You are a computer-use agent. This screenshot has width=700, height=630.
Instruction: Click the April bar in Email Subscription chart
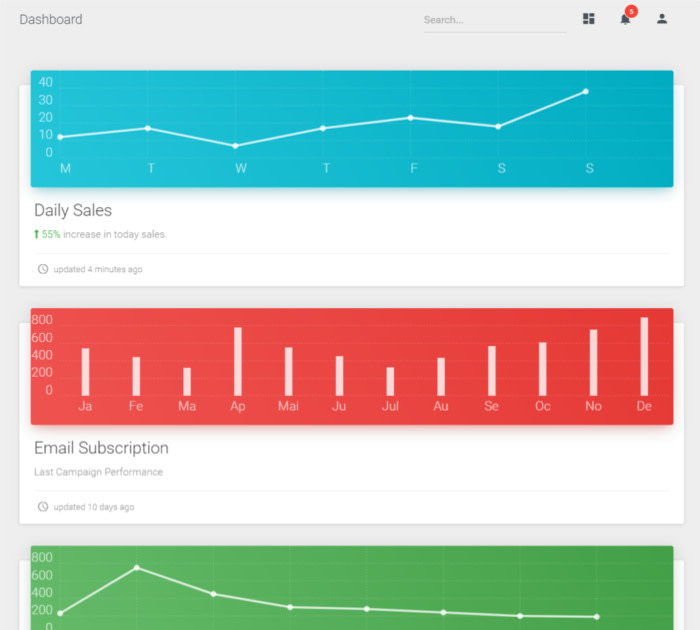[238, 361]
